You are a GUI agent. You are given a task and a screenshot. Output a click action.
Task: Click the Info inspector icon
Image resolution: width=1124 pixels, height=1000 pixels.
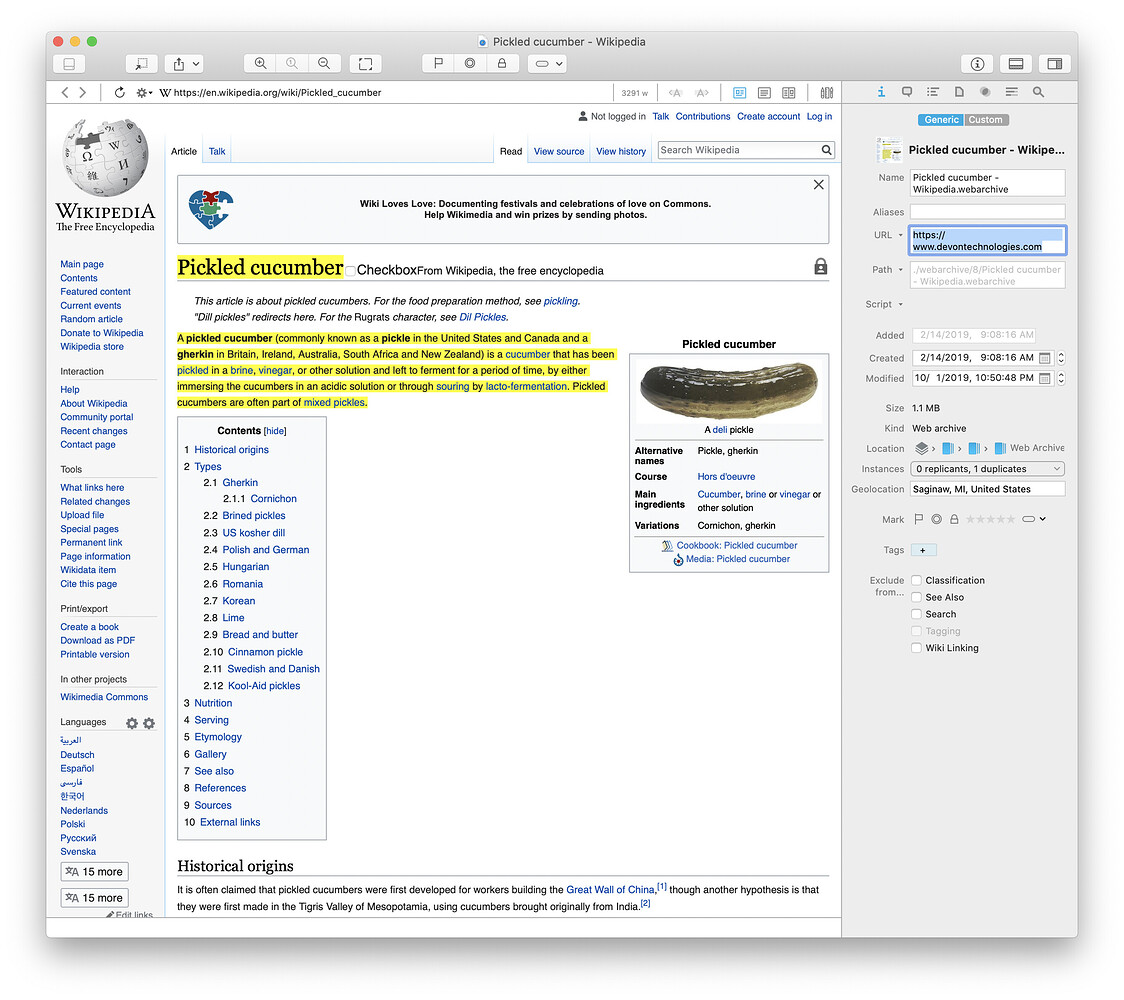click(881, 91)
